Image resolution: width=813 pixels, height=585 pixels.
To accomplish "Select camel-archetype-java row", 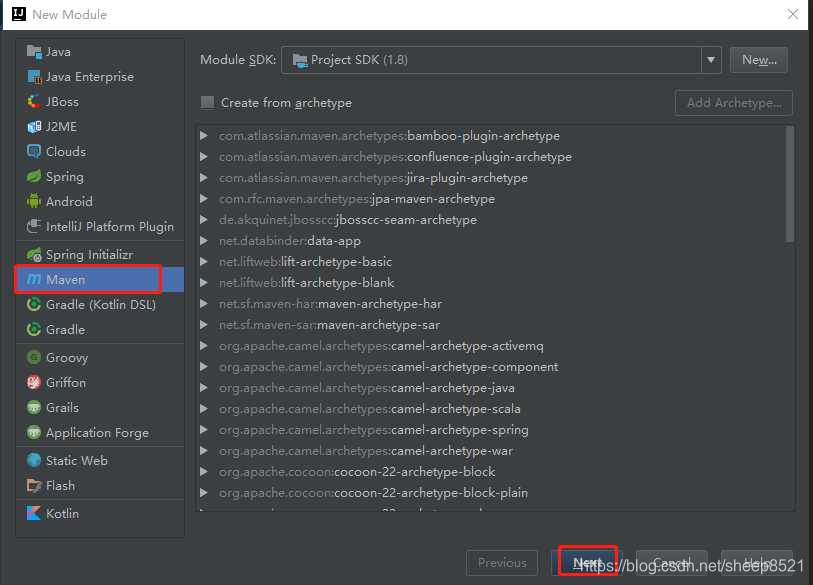I will (x=490, y=388).
